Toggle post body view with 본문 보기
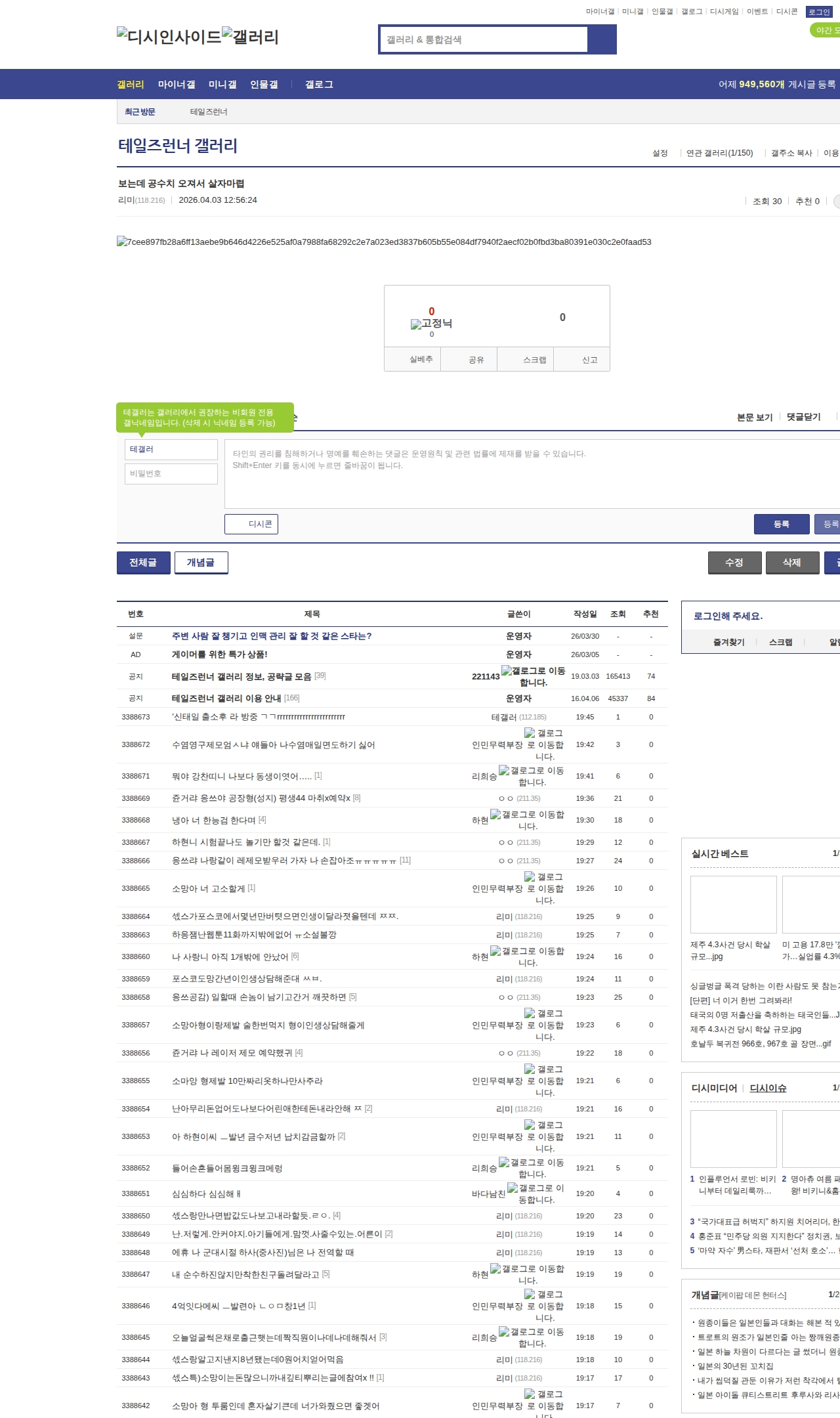Image resolution: width=840 pixels, height=1418 pixels. (x=755, y=417)
